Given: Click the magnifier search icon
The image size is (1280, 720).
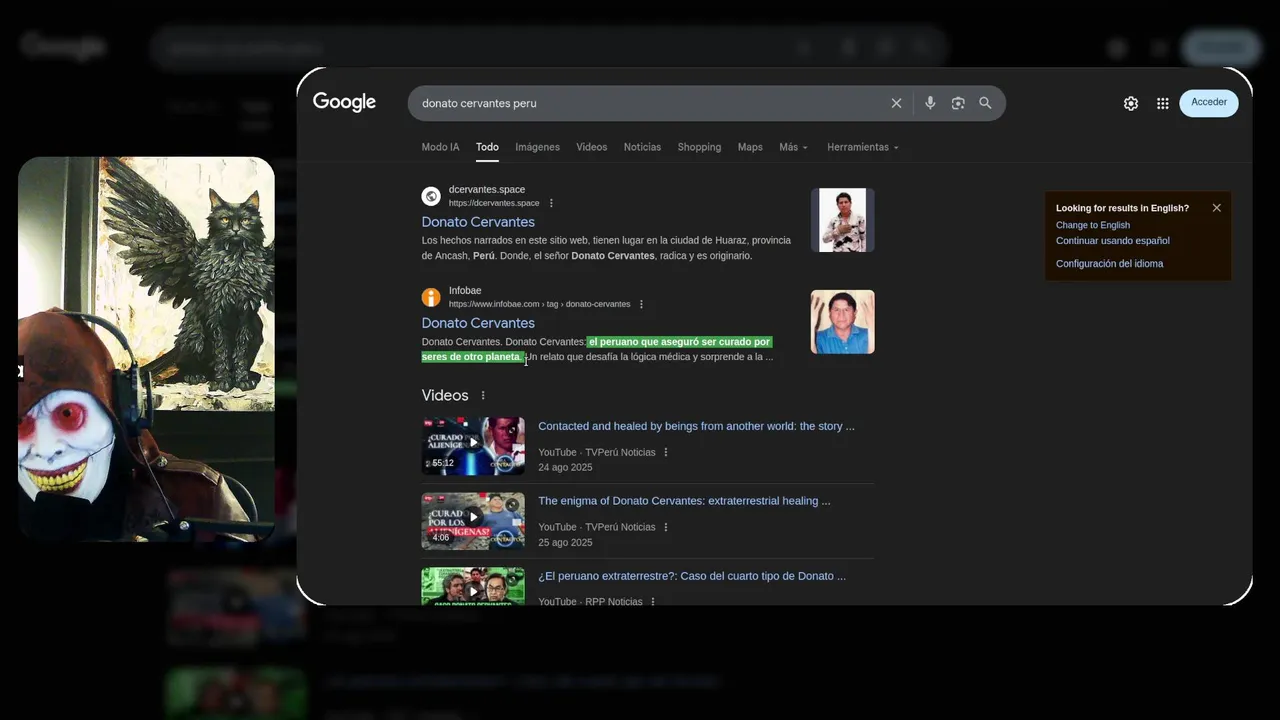Looking at the screenshot, I should pos(985,103).
